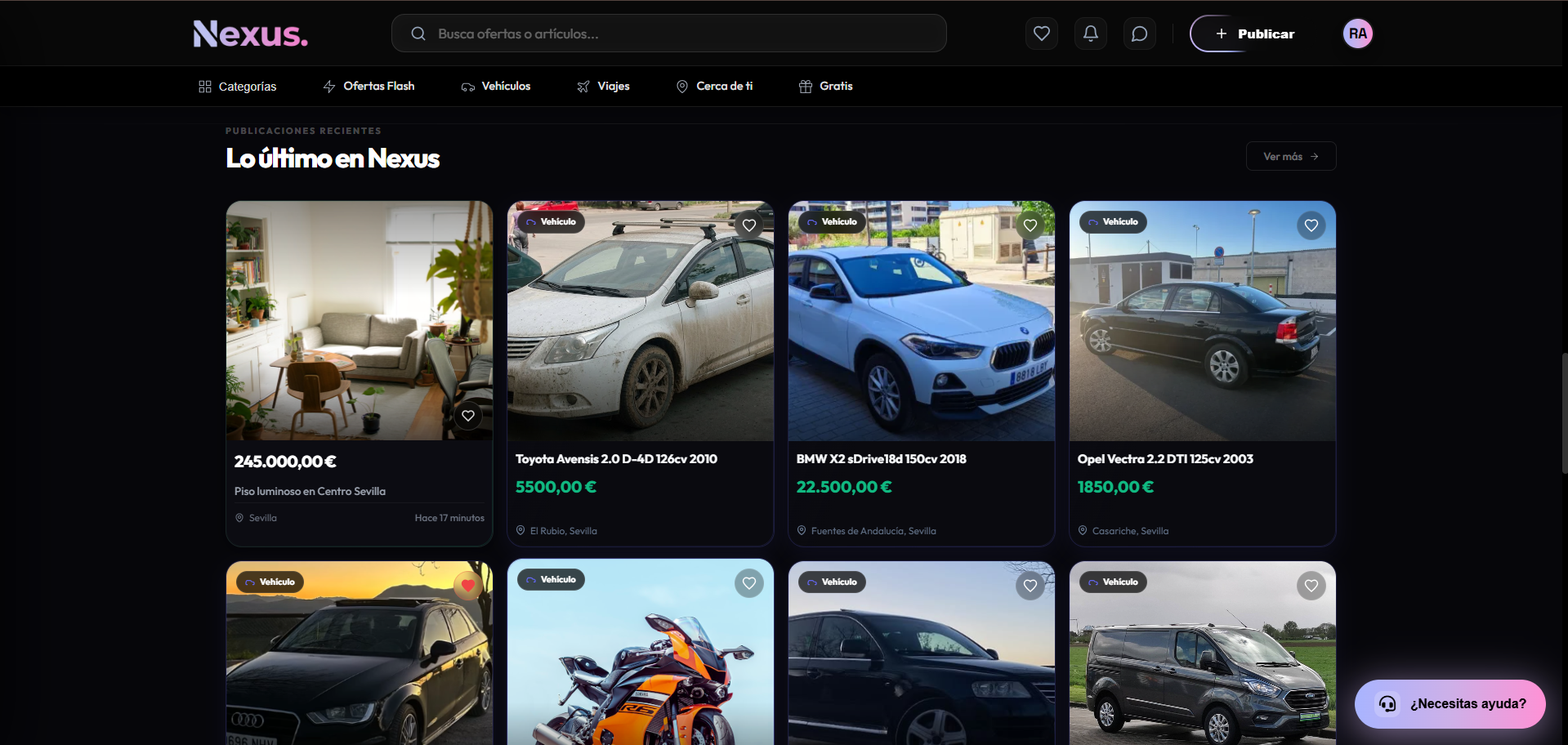Click the Vehículo badge on the orange motorcycle photo
Image resolution: width=1568 pixels, height=745 pixels.
pyautogui.click(x=551, y=579)
